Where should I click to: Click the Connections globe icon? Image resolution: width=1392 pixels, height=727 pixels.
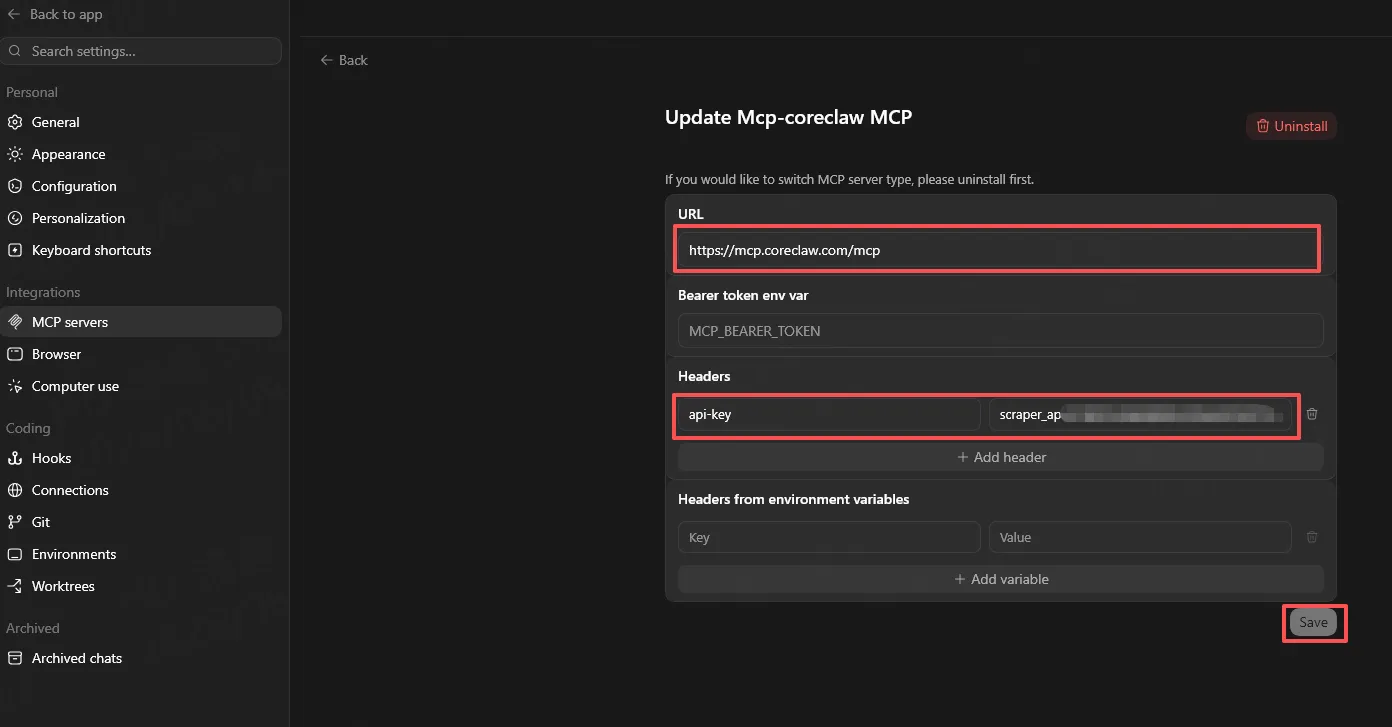[15, 490]
